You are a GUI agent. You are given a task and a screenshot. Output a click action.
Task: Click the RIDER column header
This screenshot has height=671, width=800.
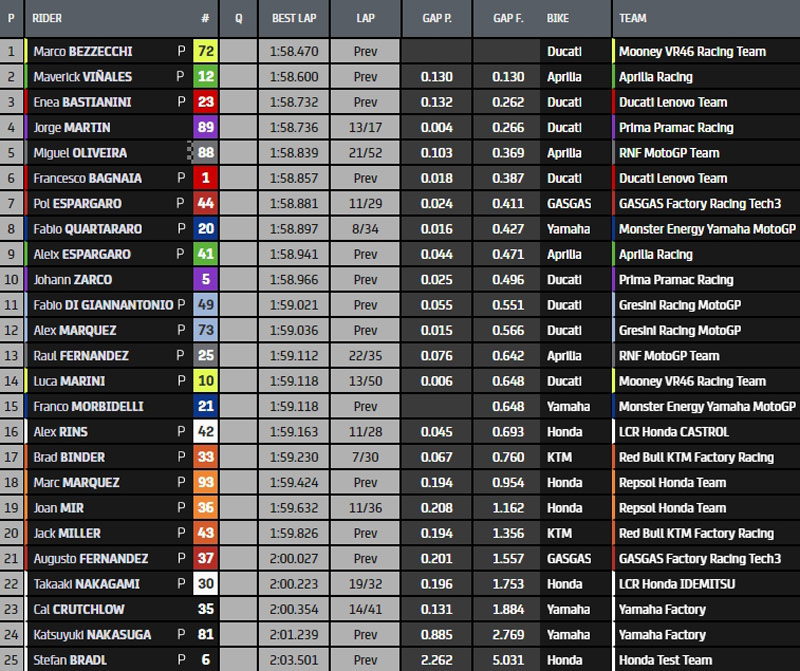click(x=48, y=19)
